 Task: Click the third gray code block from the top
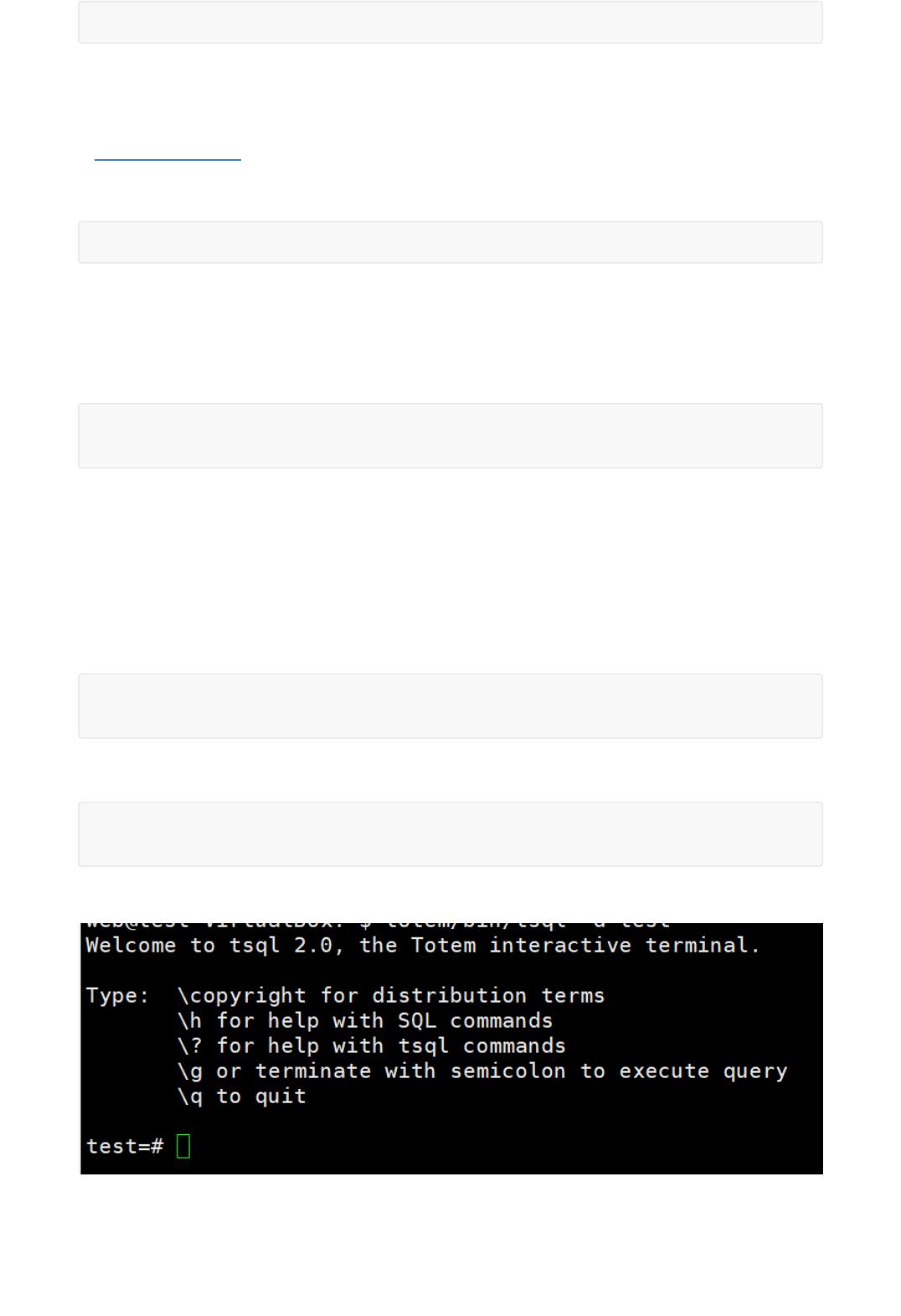[x=450, y=436]
